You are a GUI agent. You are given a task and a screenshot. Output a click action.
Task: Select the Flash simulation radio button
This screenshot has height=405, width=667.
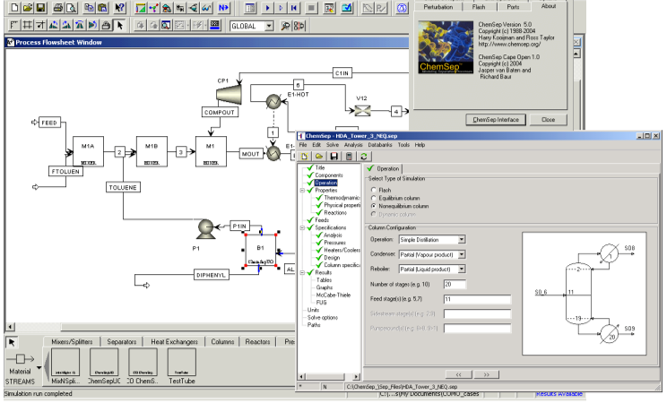[x=373, y=190]
